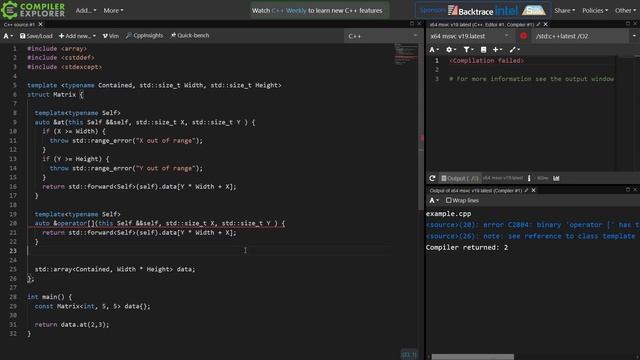Open the Other menu

(624, 11)
